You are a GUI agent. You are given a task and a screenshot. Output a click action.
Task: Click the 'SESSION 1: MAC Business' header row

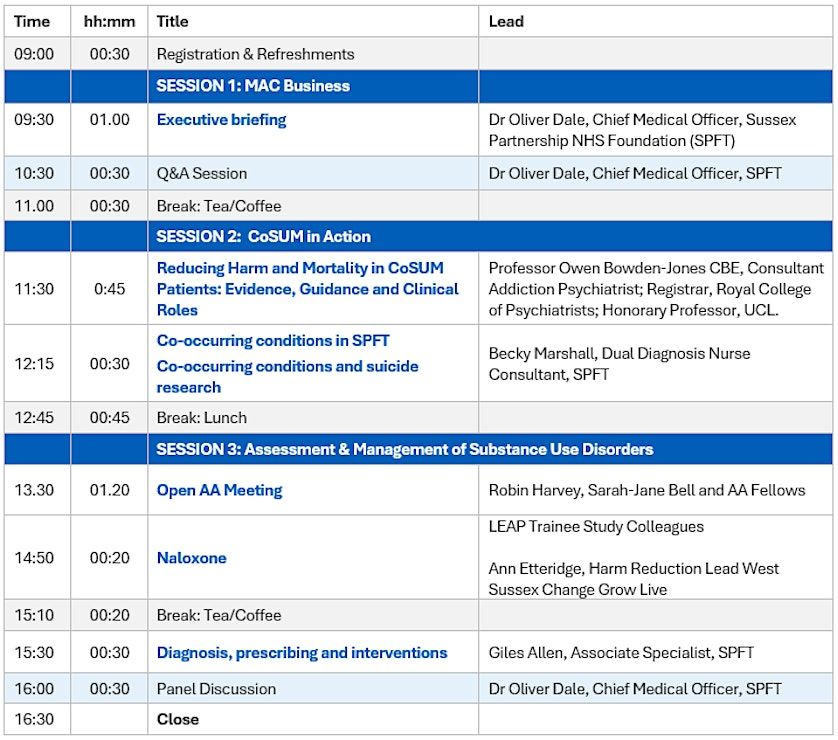(253, 86)
